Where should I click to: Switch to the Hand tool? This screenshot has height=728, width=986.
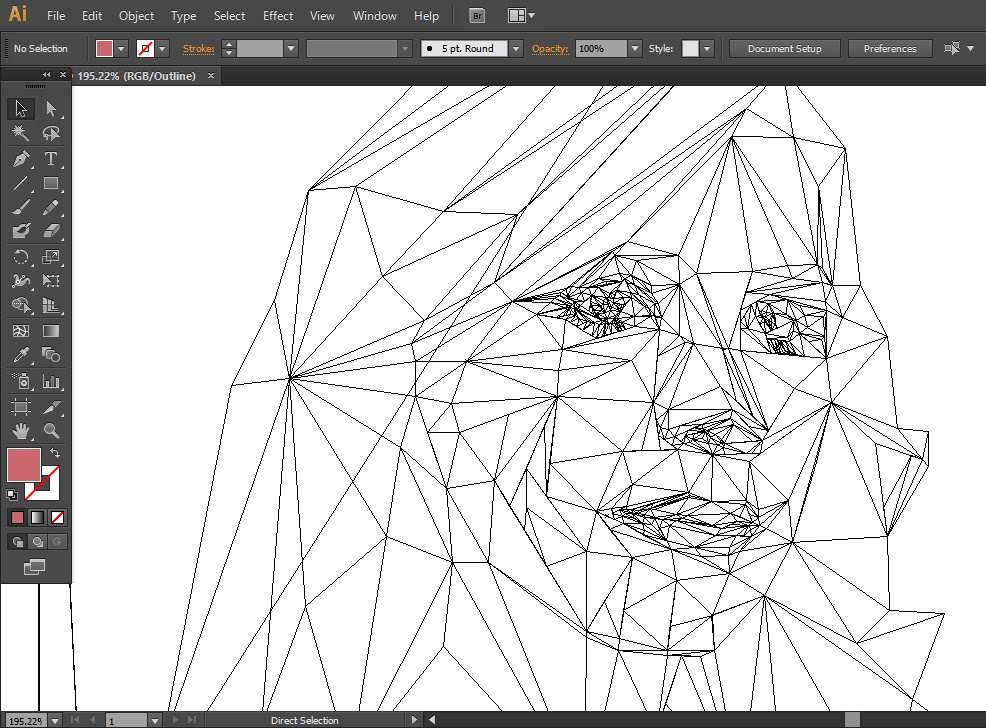[21, 431]
